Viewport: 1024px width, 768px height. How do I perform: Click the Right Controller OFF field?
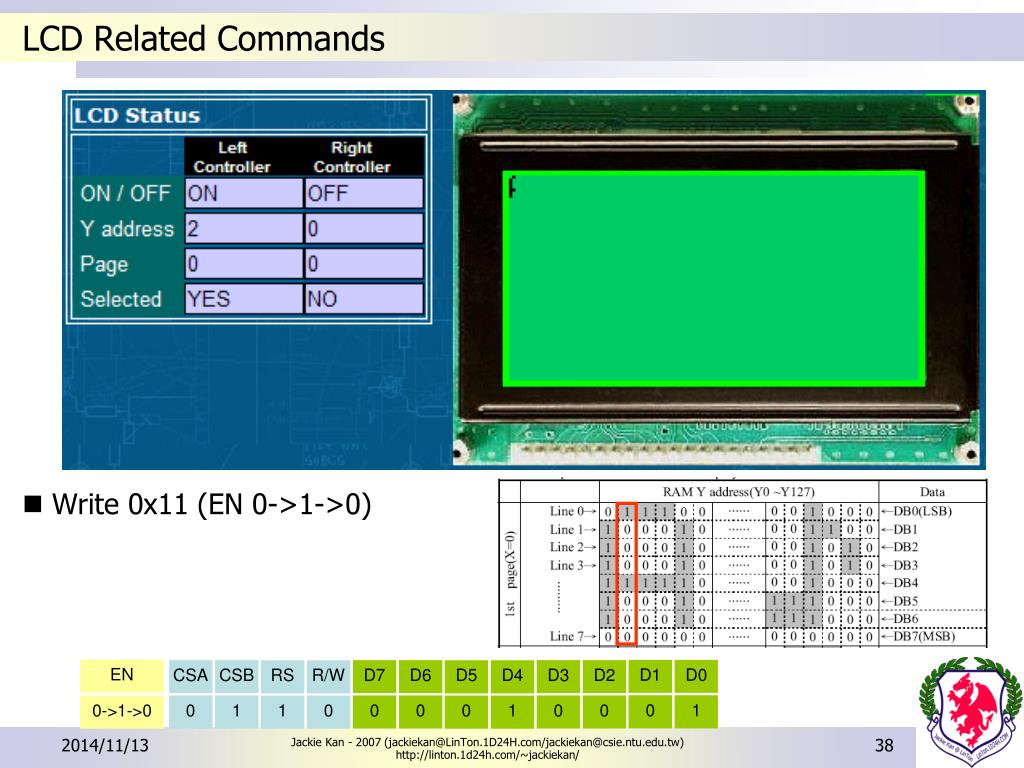click(364, 193)
